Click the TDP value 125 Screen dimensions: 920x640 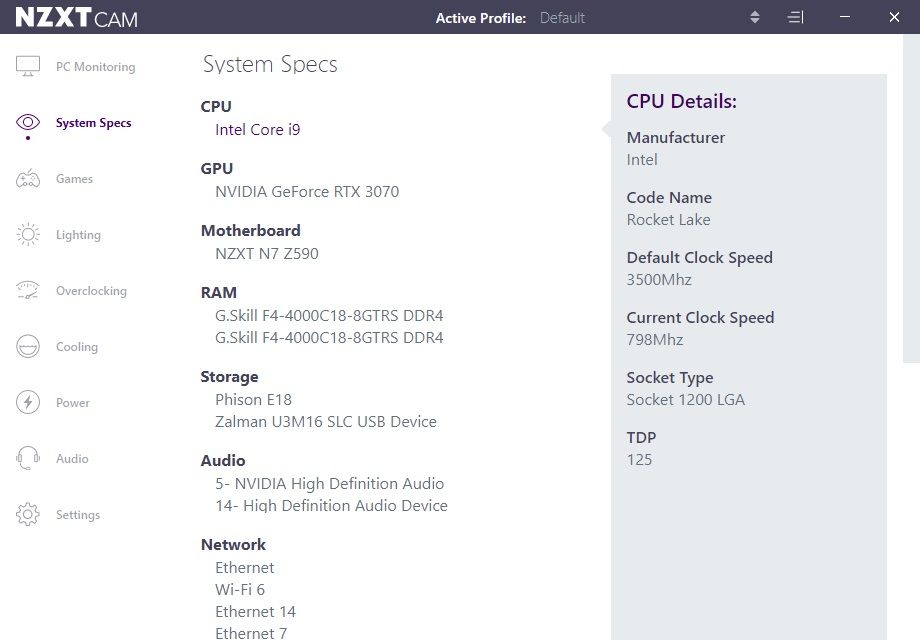coord(639,460)
